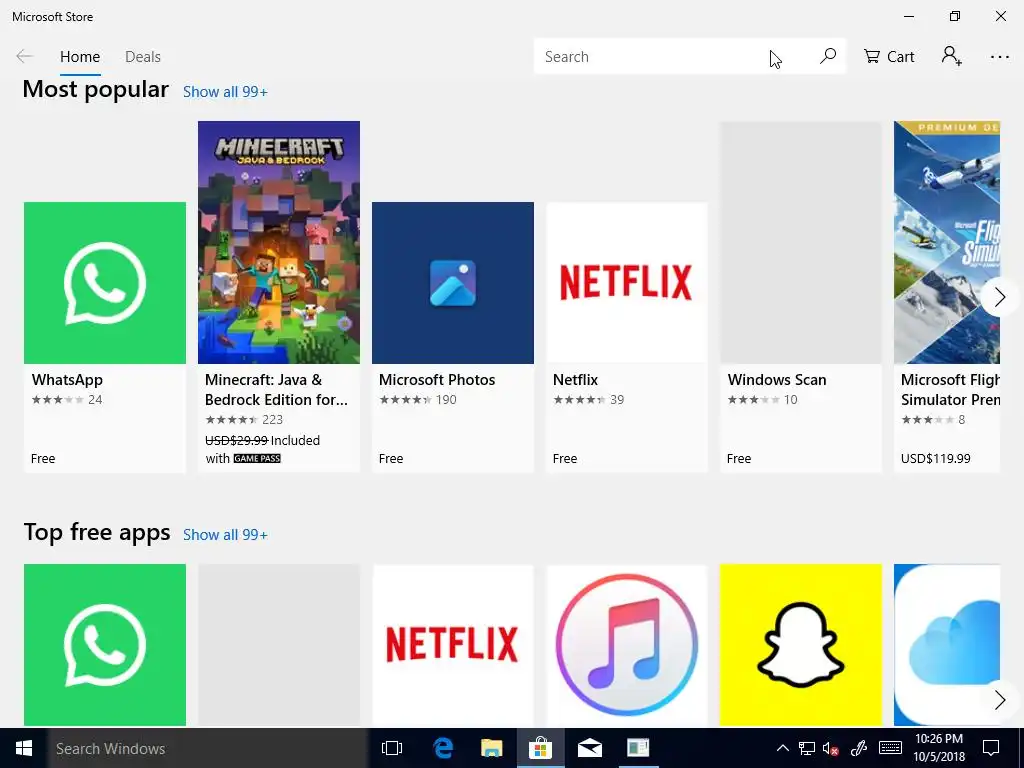
Task: Click the "Windows Scan" title text
Action: pyautogui.click(x=777, y=380)
